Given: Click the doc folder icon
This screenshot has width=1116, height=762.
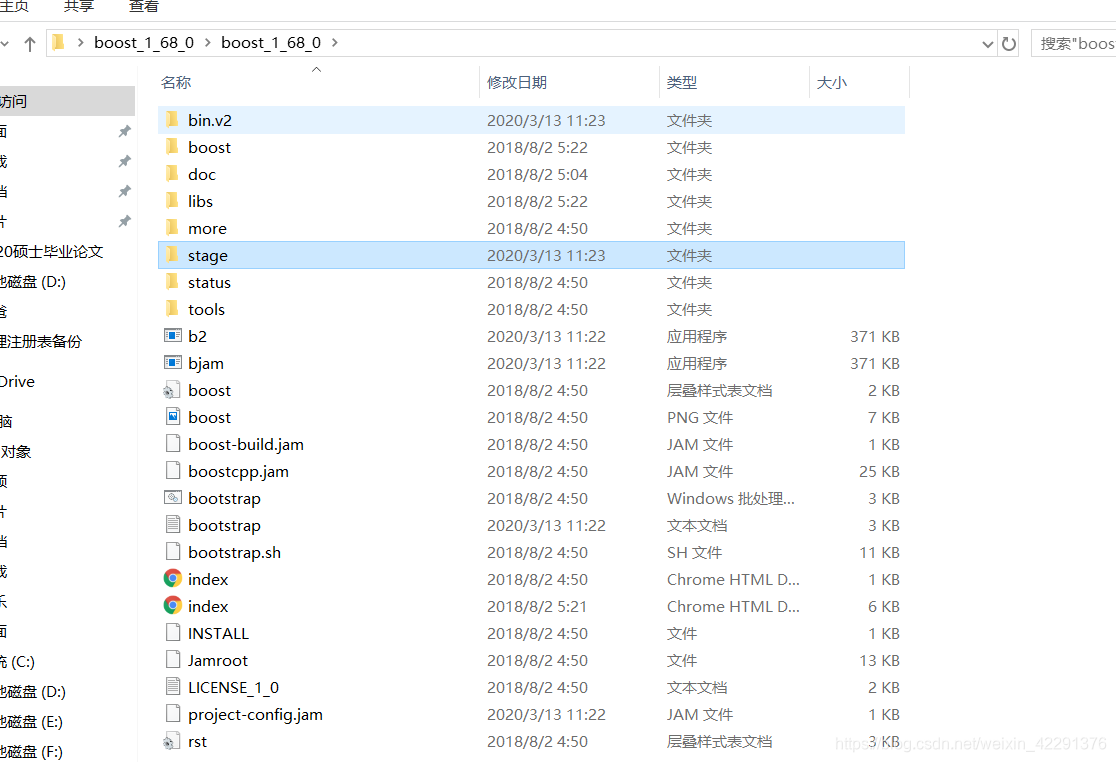Looking at the screenshot, I should click(x=172, y=174).
